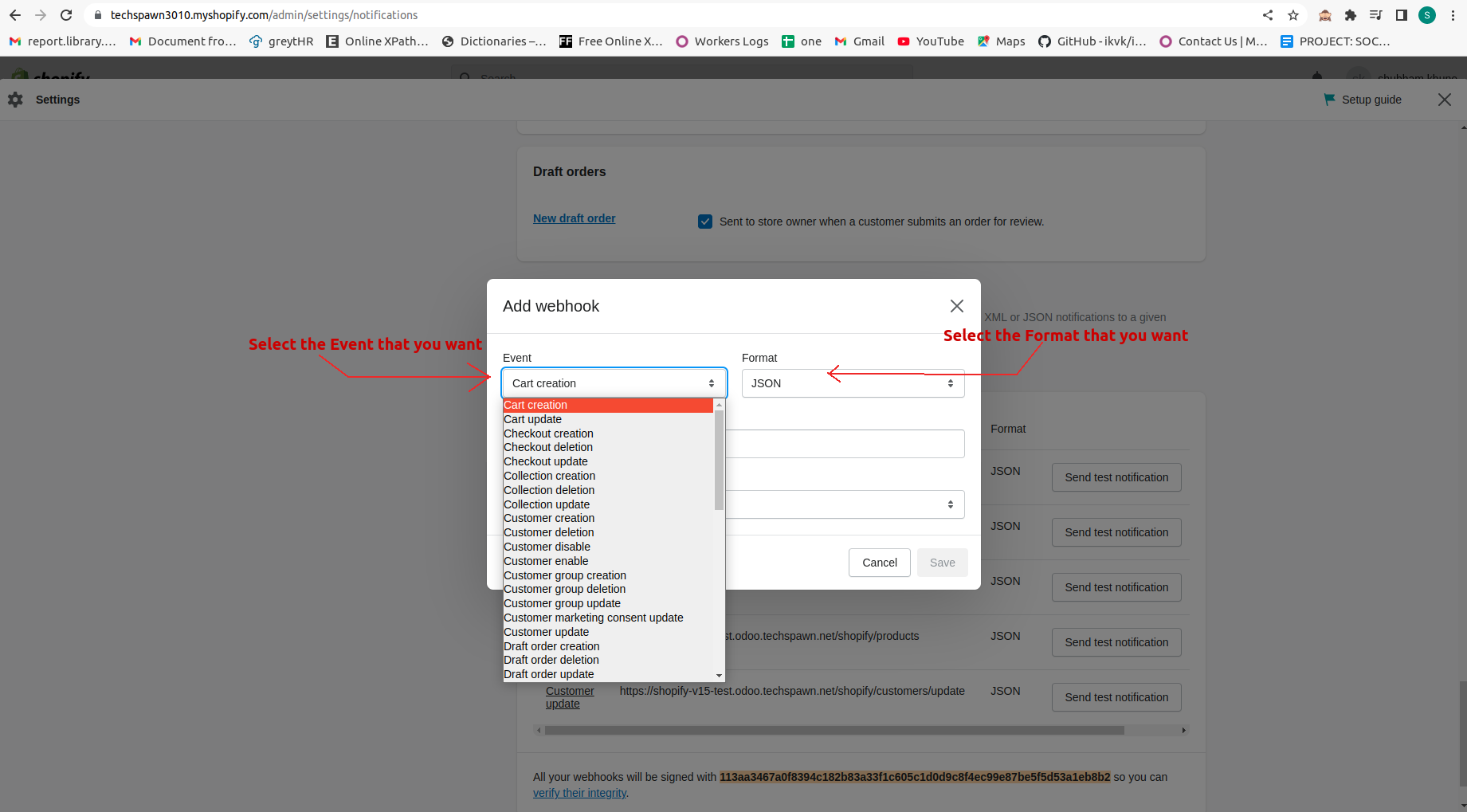This screenshot has width=1467, height=812.
Task: Open the GitHub bookmark icon
Action: 1044,41
